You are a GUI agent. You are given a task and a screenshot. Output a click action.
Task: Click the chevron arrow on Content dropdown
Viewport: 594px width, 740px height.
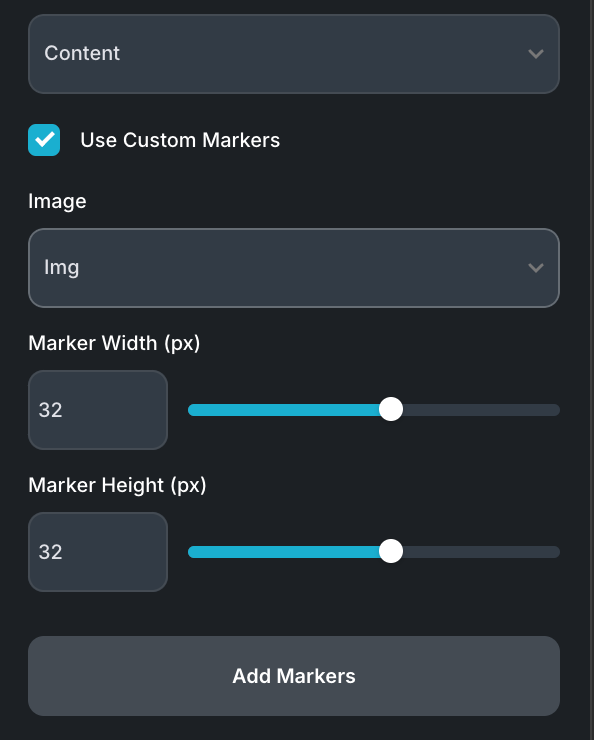pyautogui.click(x=535, y=54)
